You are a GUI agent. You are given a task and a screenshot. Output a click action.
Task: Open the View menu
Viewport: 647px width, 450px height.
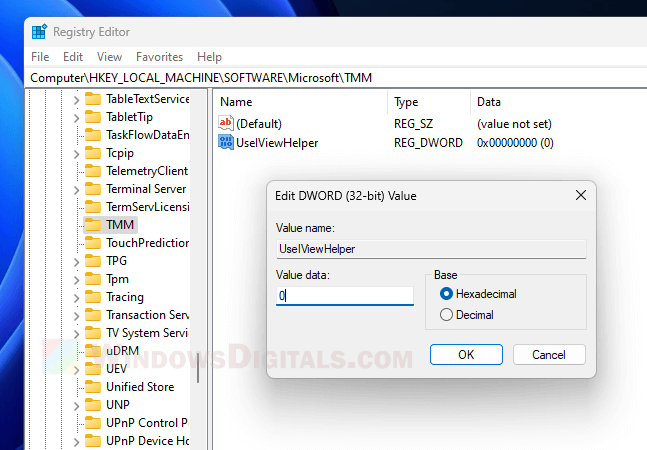pyautogui.click(x=109, y=57)
